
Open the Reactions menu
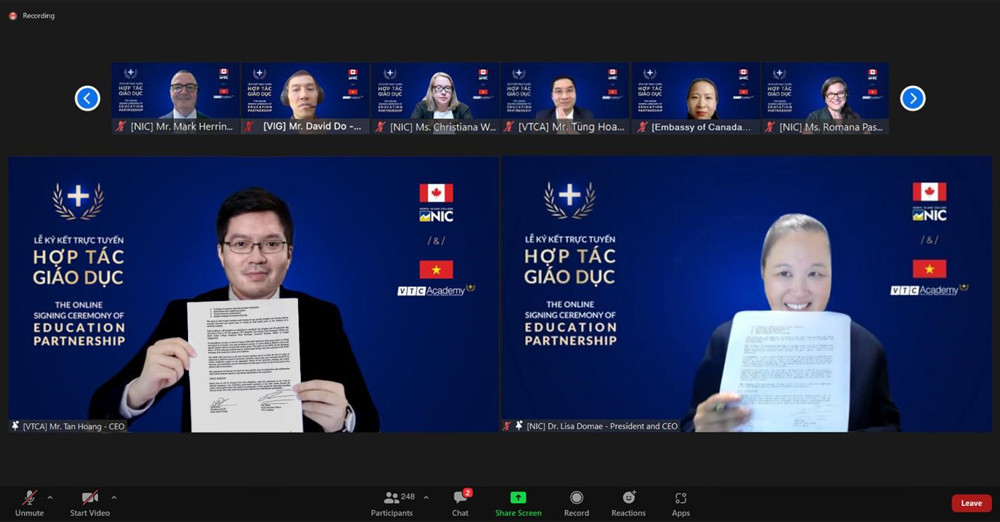(x=628, y=498)
